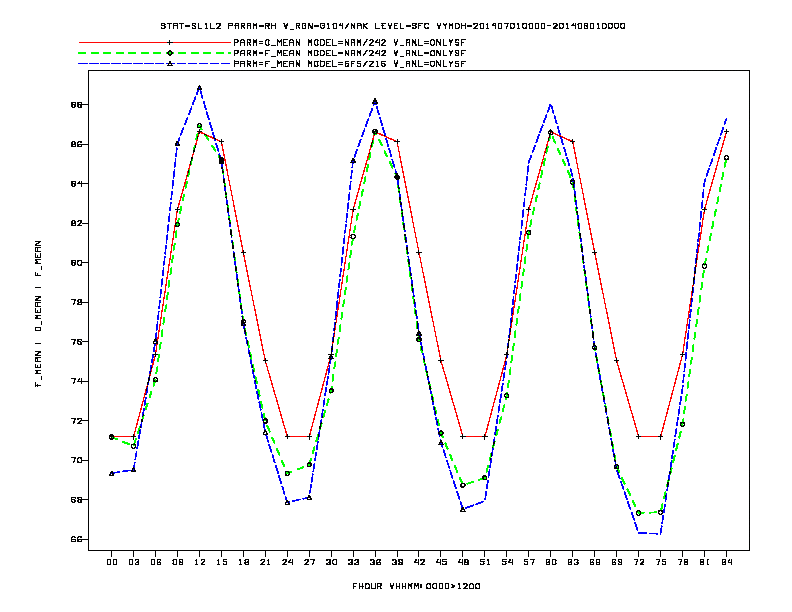Click the 27 forecast hour x-axis label
Screen dimensions: 792x612
[309, 562]
